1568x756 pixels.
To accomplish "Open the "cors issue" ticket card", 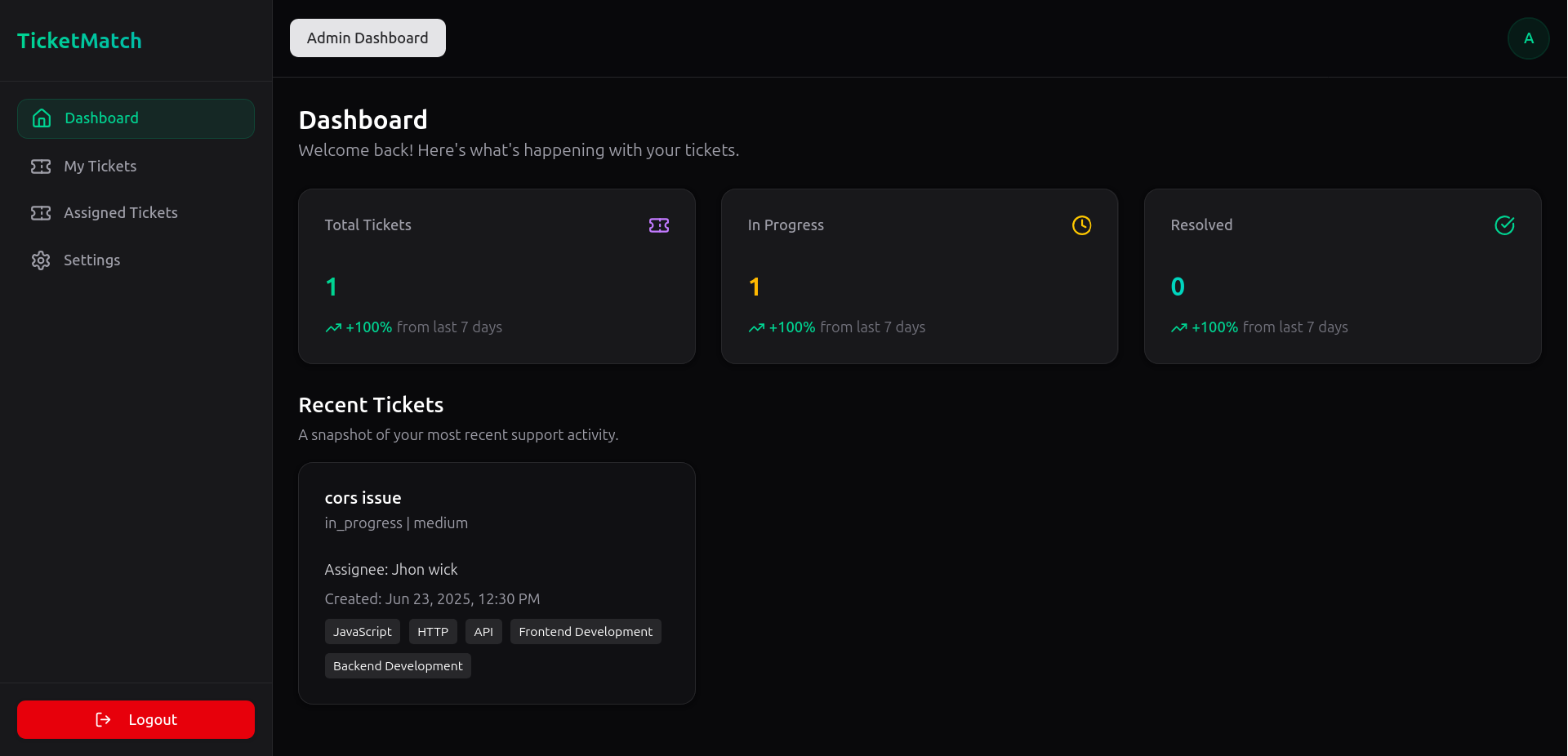I will 497,583.
